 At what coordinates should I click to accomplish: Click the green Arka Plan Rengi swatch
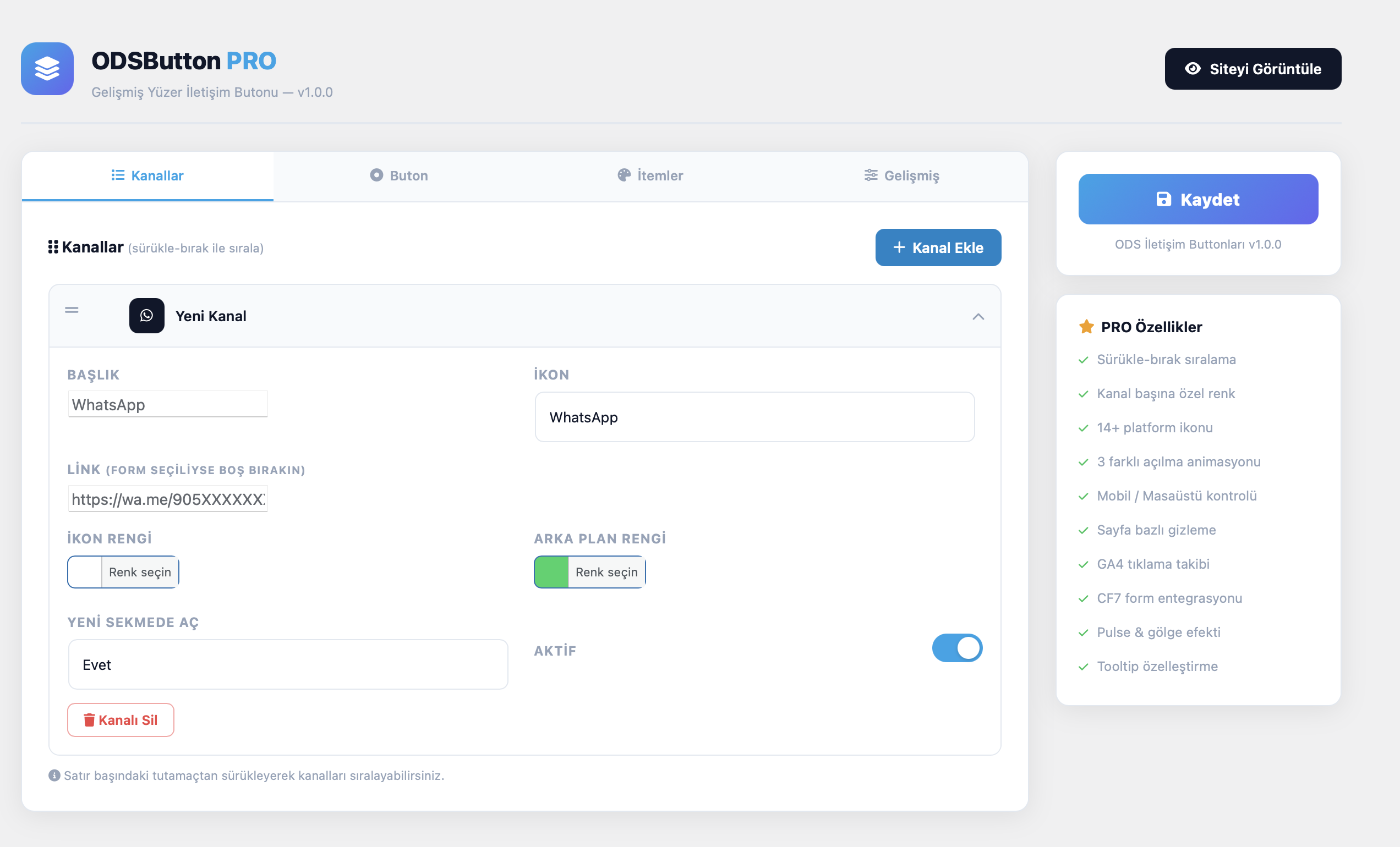tap(551, 572)
